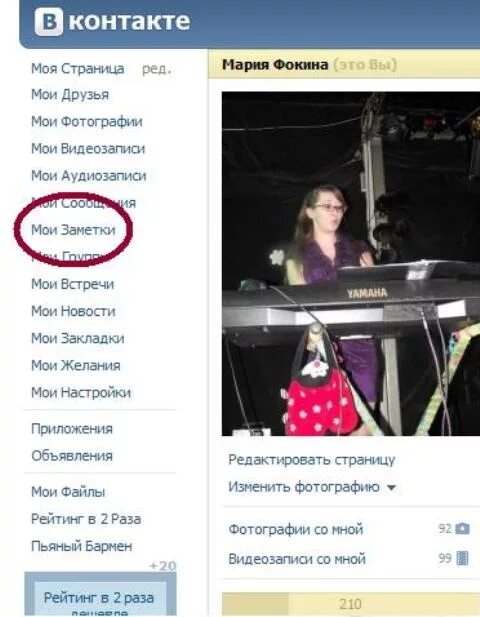Open the Пьяный Бармен app link
The image size is (480, 617).
pos(82,546)
